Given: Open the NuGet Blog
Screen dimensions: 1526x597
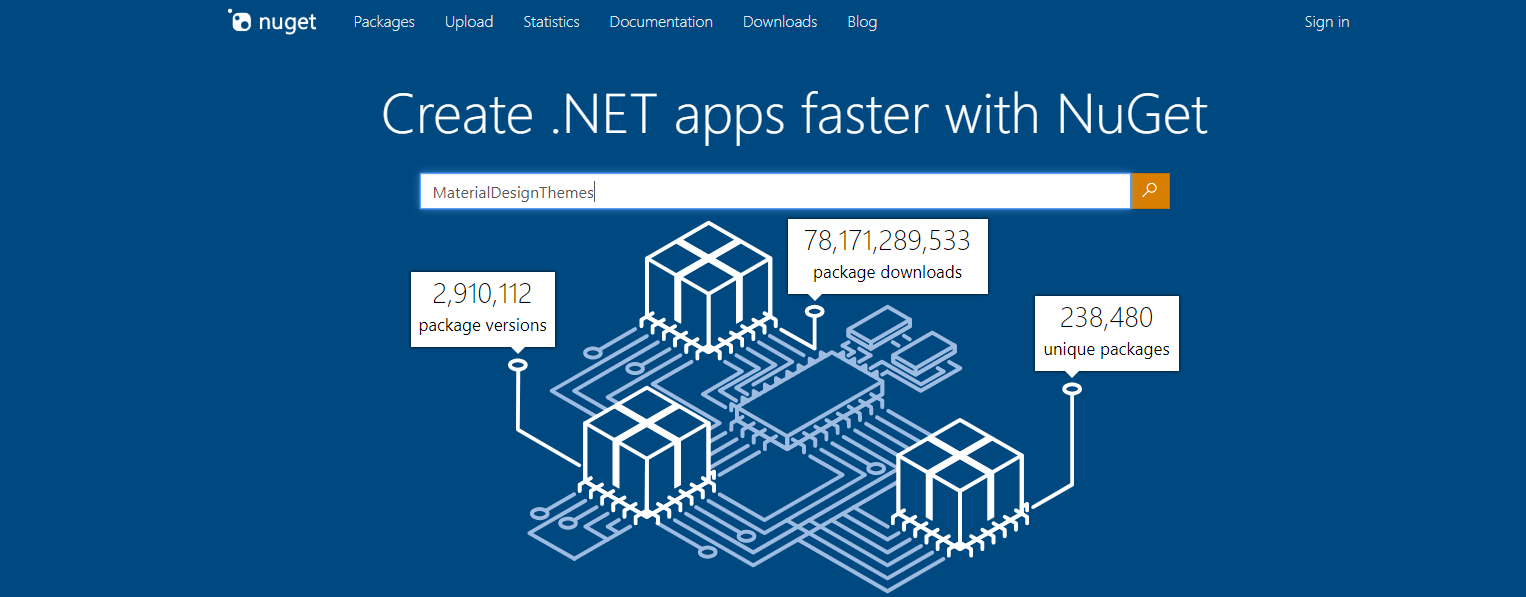Looking at the screenshot, I should pos(861,21).
